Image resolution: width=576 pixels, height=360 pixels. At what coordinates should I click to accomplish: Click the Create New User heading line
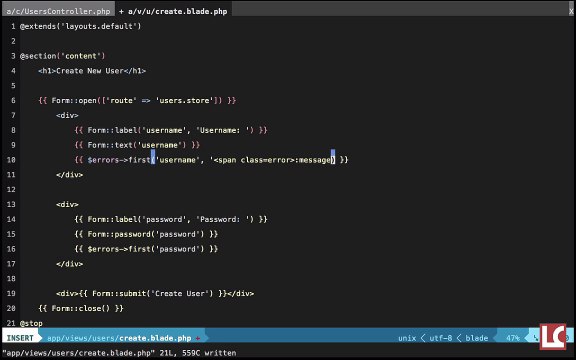92,71
